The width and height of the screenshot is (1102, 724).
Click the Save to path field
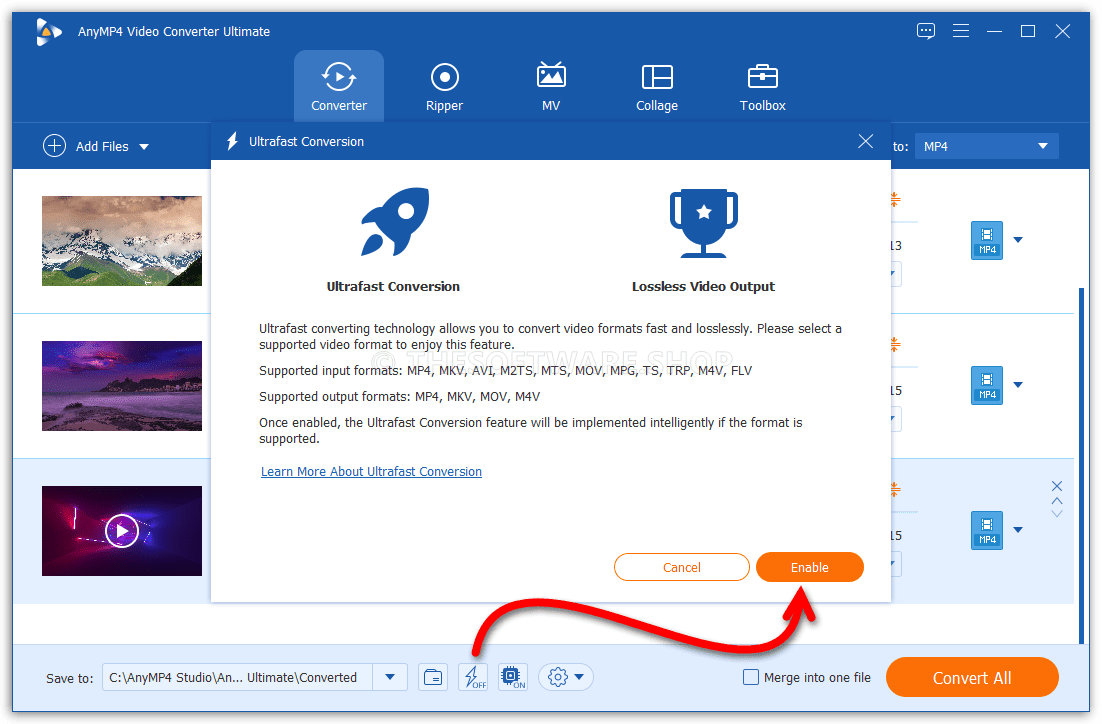tap(238, 678)
